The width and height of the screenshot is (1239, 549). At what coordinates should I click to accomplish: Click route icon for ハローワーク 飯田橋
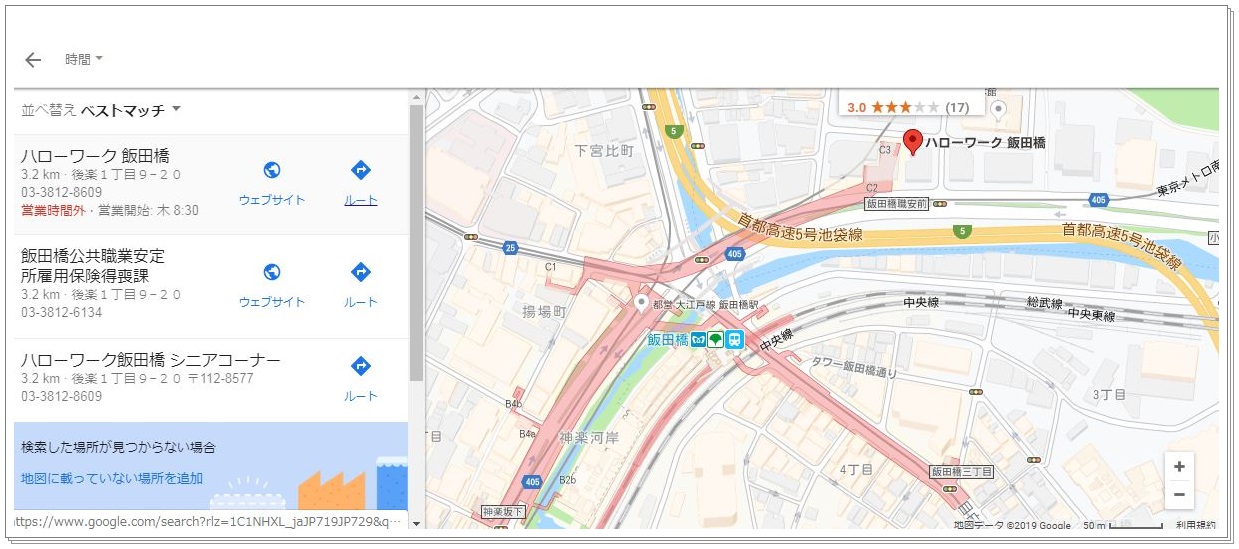click(361, 170)
